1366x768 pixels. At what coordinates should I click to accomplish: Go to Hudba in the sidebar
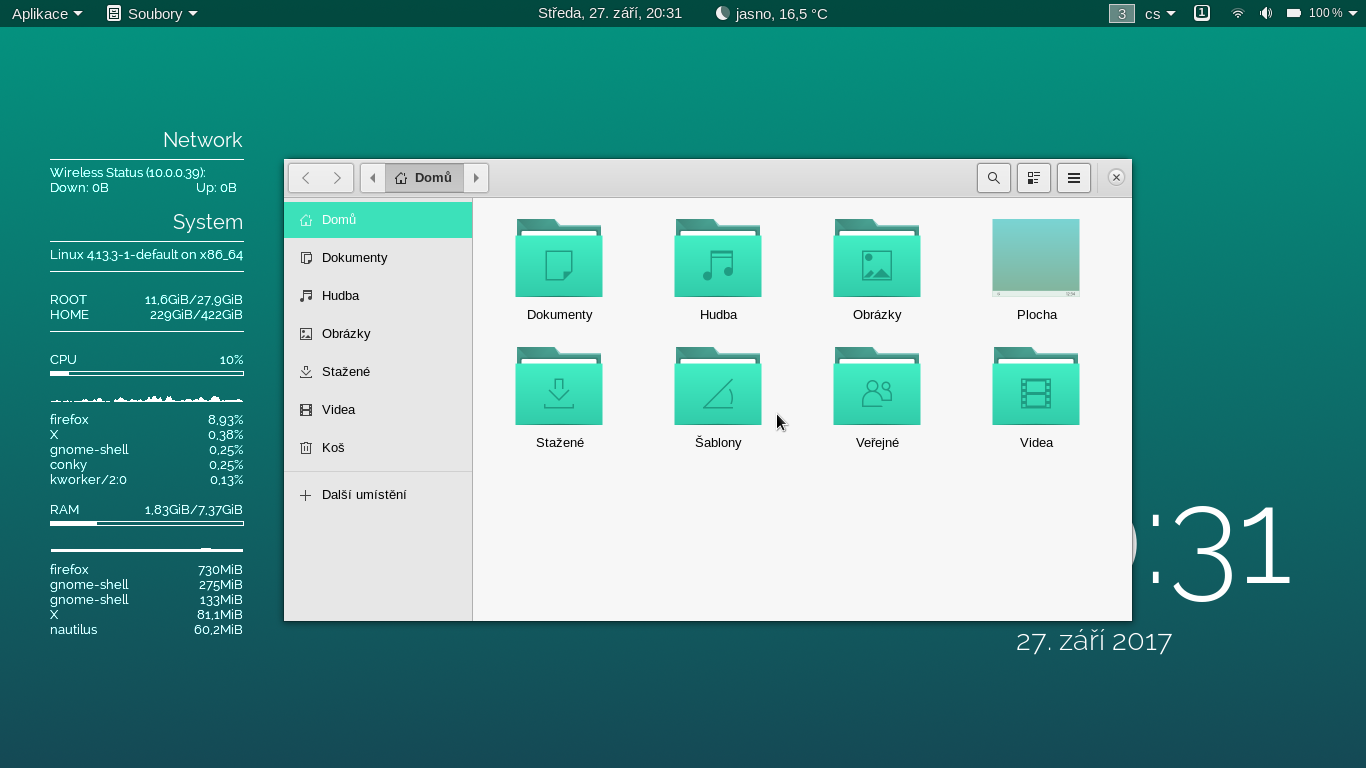click(378, 296)
